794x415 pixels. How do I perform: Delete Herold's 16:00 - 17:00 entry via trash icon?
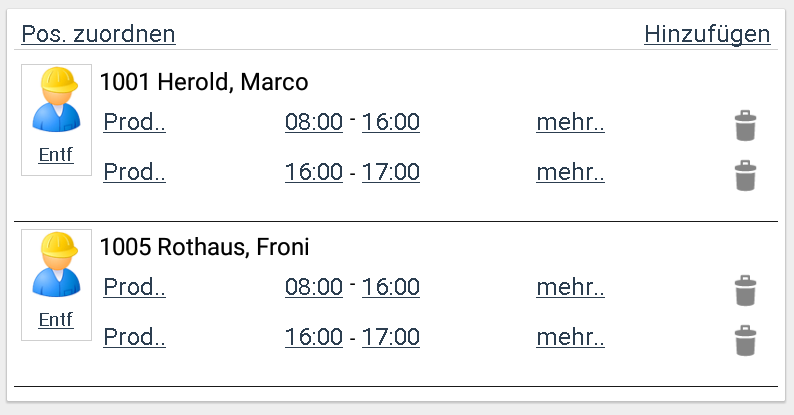point(745,175)
